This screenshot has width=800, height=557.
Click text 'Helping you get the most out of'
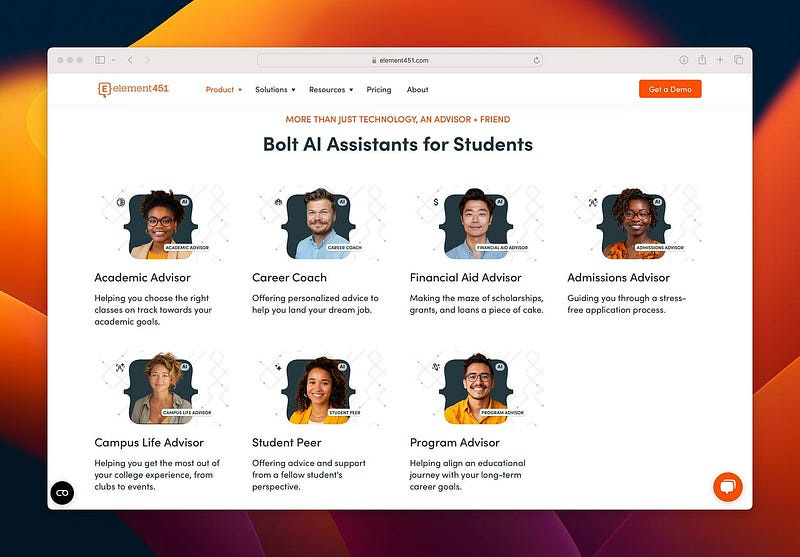point(157,463)
